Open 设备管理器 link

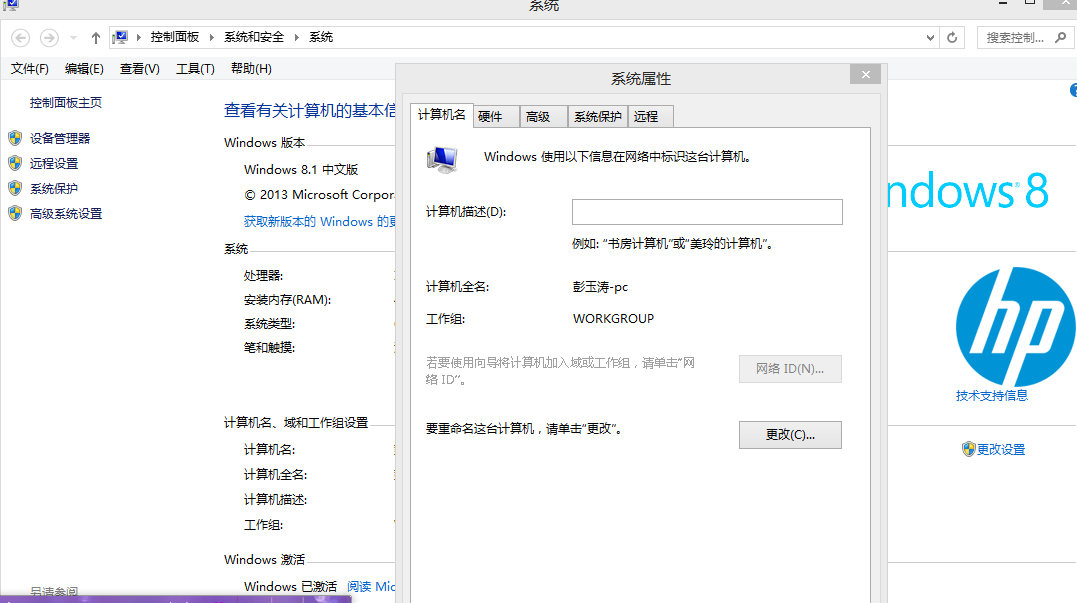(60, 138)
